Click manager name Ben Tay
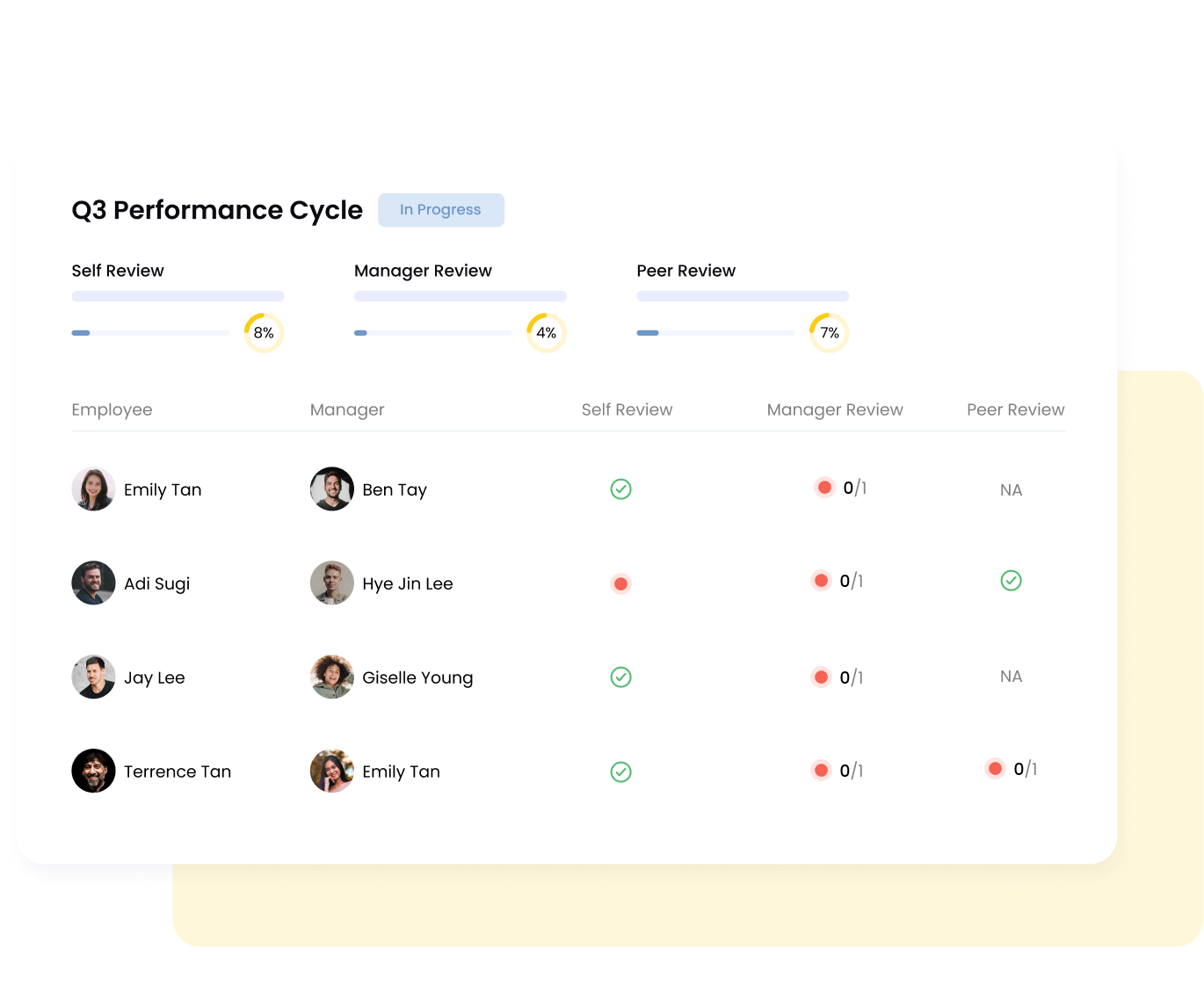Screen dimensions: 1204x1007 [x=394, y=489]
